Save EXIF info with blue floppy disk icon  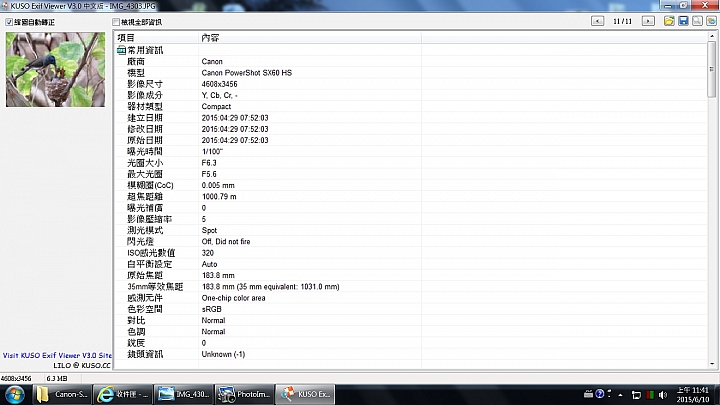pos(683,21)
